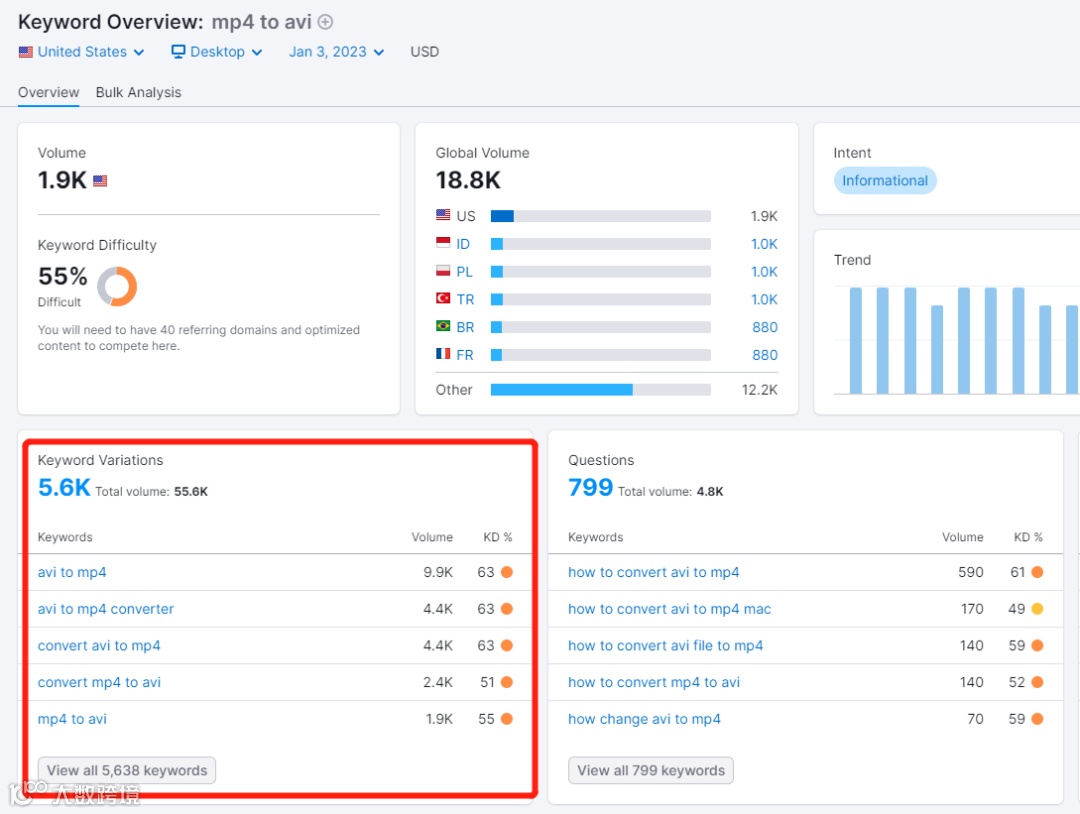Click the Keyword Difficulty donut chart
Viewport: 1080px width, 814px height.
coord(117,286)
